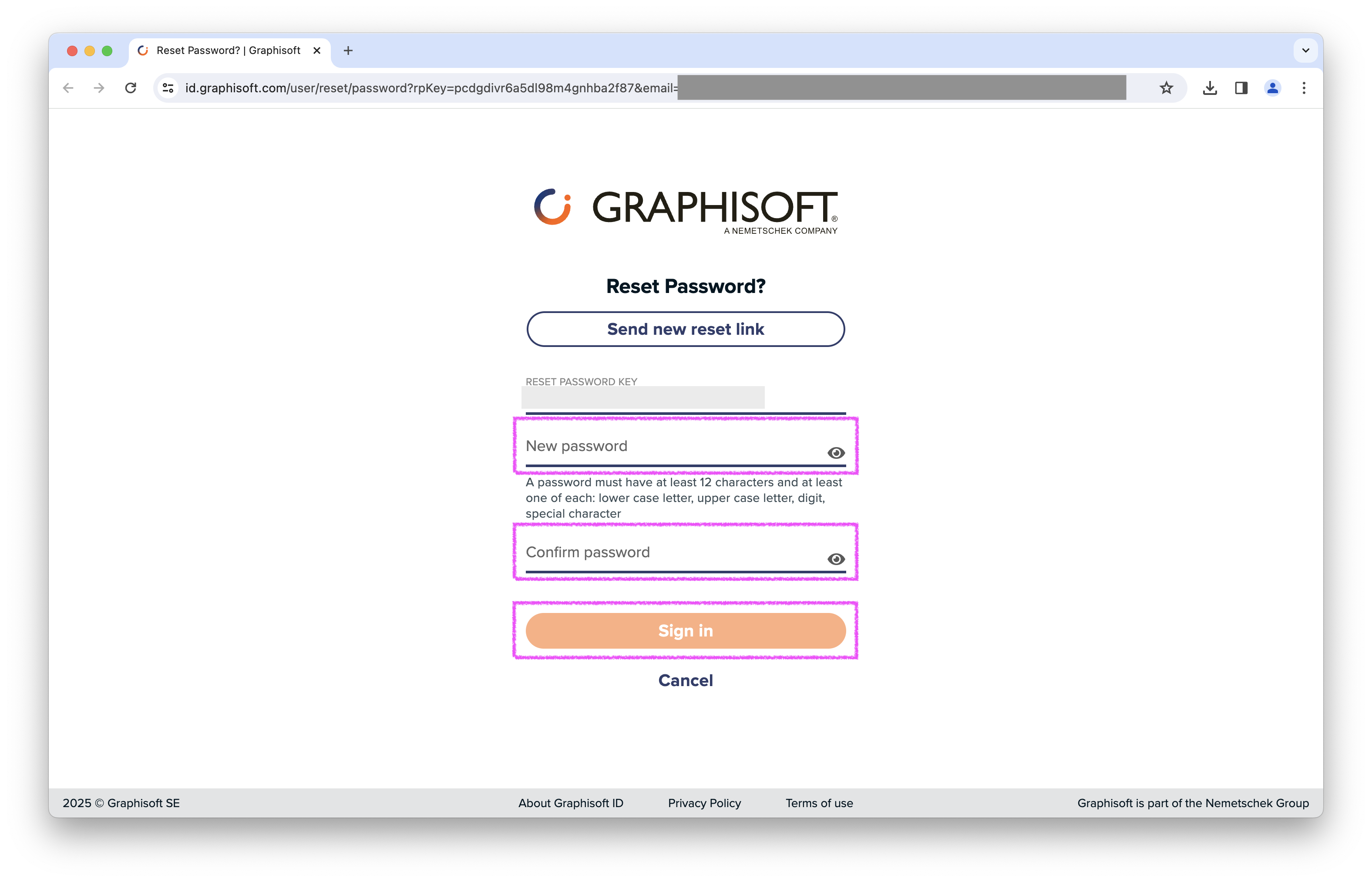This screenshot has width=1372, height=882.
Task: Open the Chrome three-dot menu
Action: pos(1304,88)
